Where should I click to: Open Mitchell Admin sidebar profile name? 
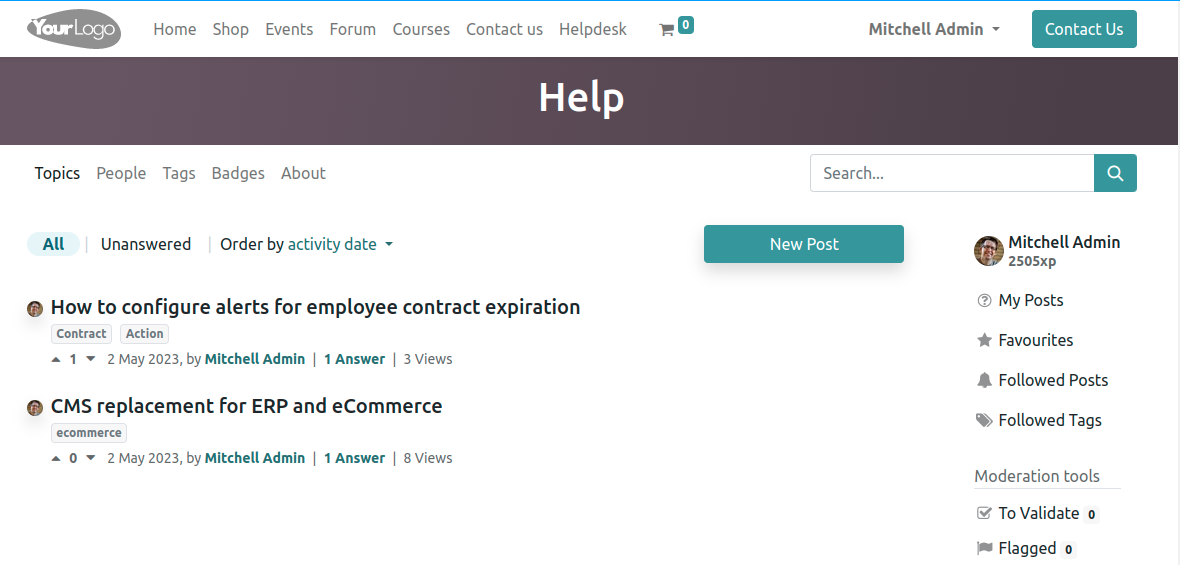click(1064, 242)
